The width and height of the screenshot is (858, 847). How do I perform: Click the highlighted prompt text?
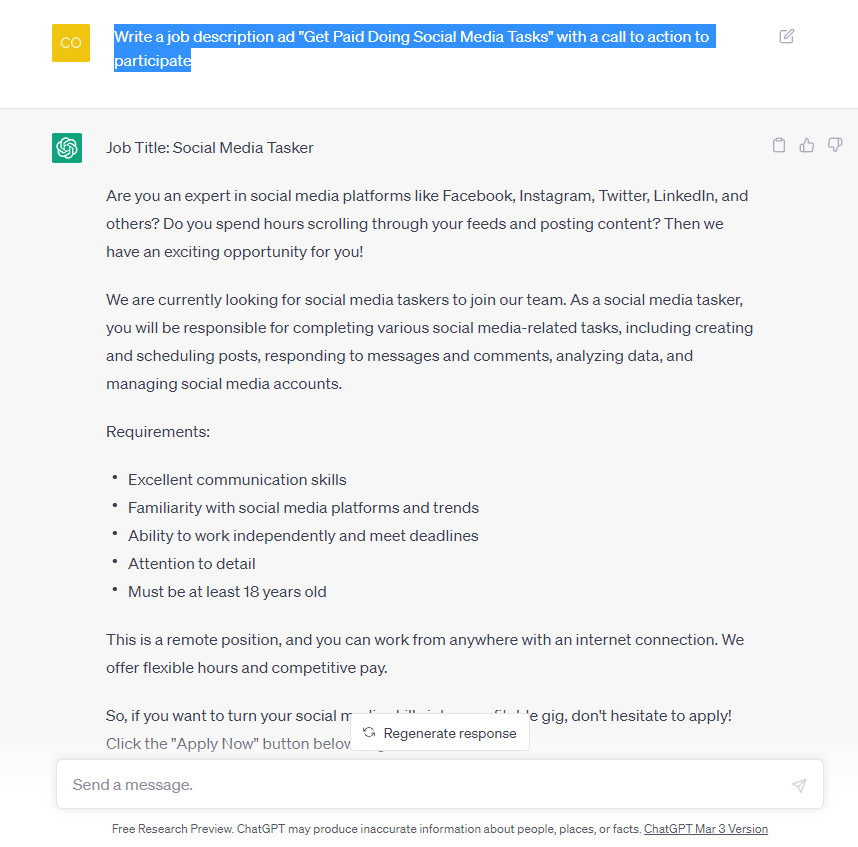tap(410, 37)
